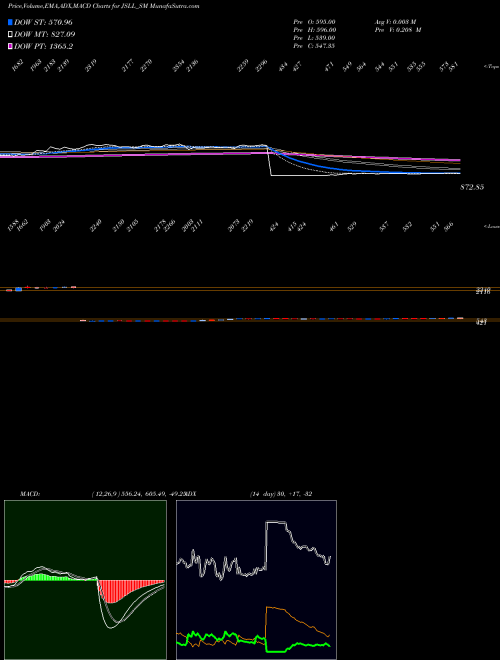Click the blue DOW ST legend swatch
Viewport: 500px width, 660px height.
click(11, 22)
